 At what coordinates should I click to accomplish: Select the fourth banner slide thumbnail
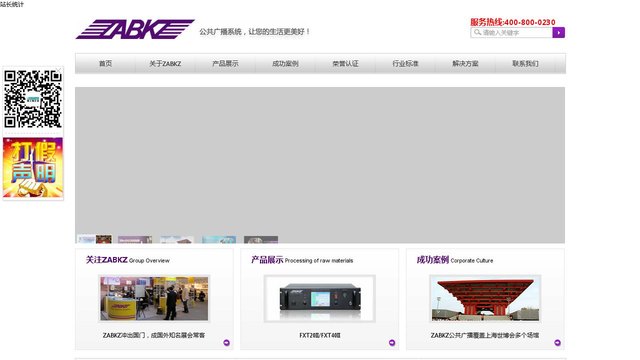[219, 240]
